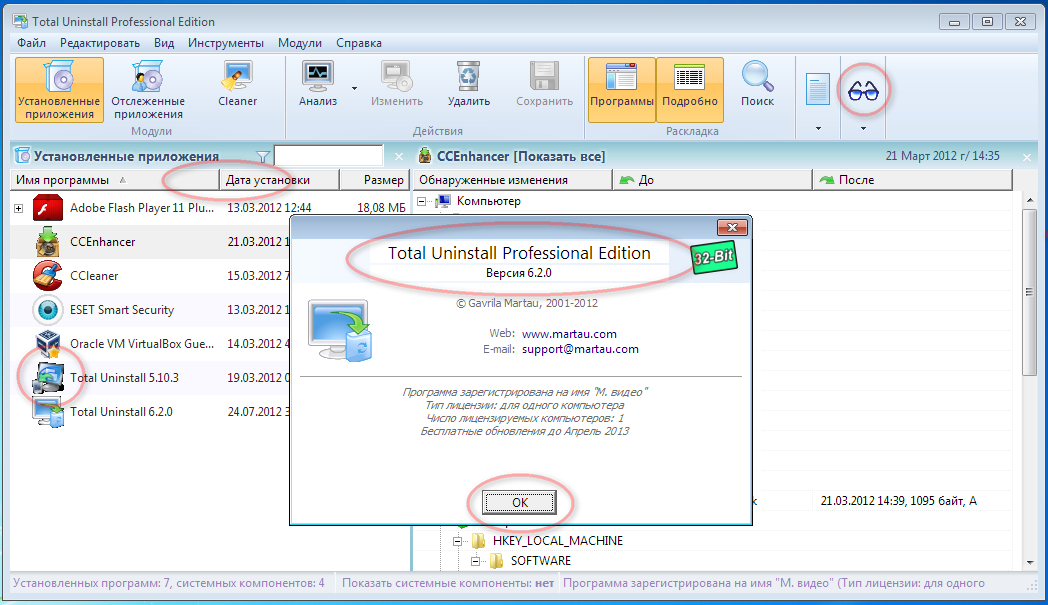Open Поиск (Search) magnifier tool
Screen dimensions: 1048x605
point(757,84)
